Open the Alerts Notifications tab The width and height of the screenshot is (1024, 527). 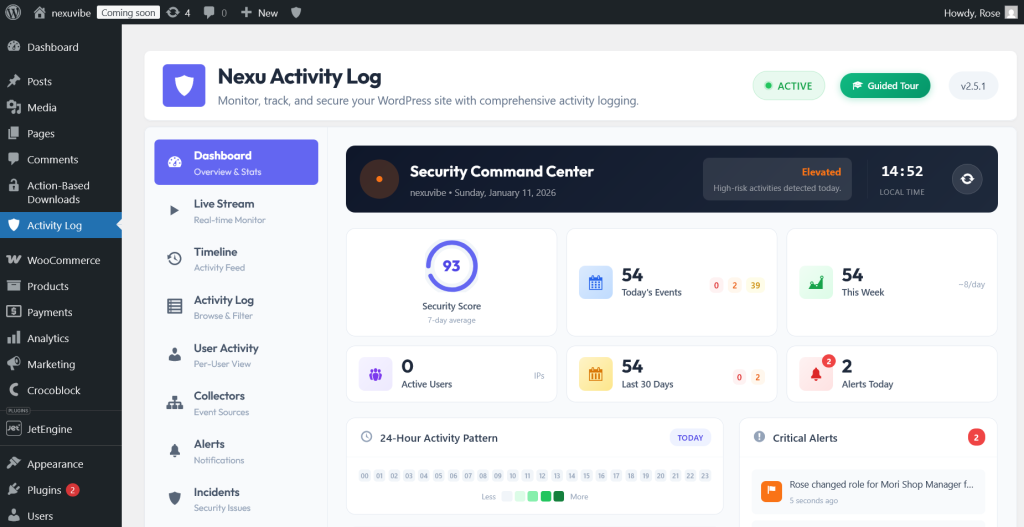coord(236,451)
